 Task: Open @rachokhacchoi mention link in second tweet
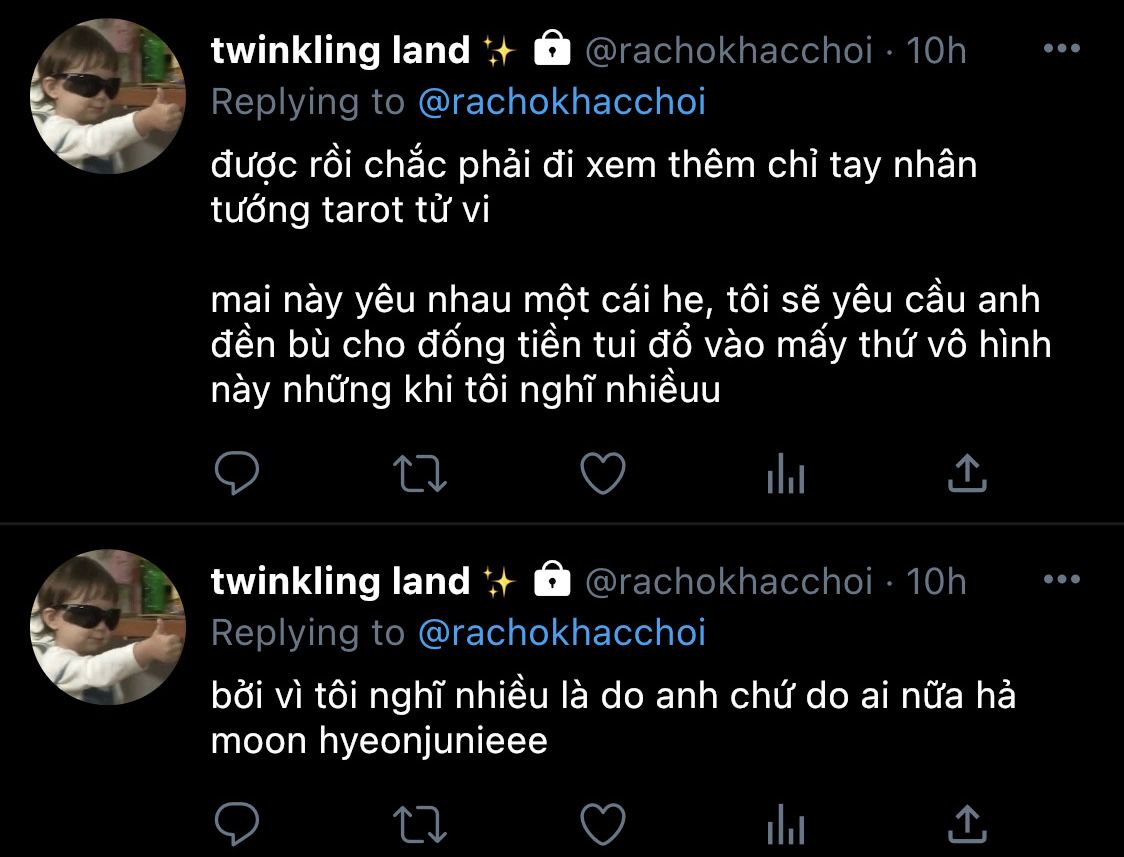[x=562, y=633]
